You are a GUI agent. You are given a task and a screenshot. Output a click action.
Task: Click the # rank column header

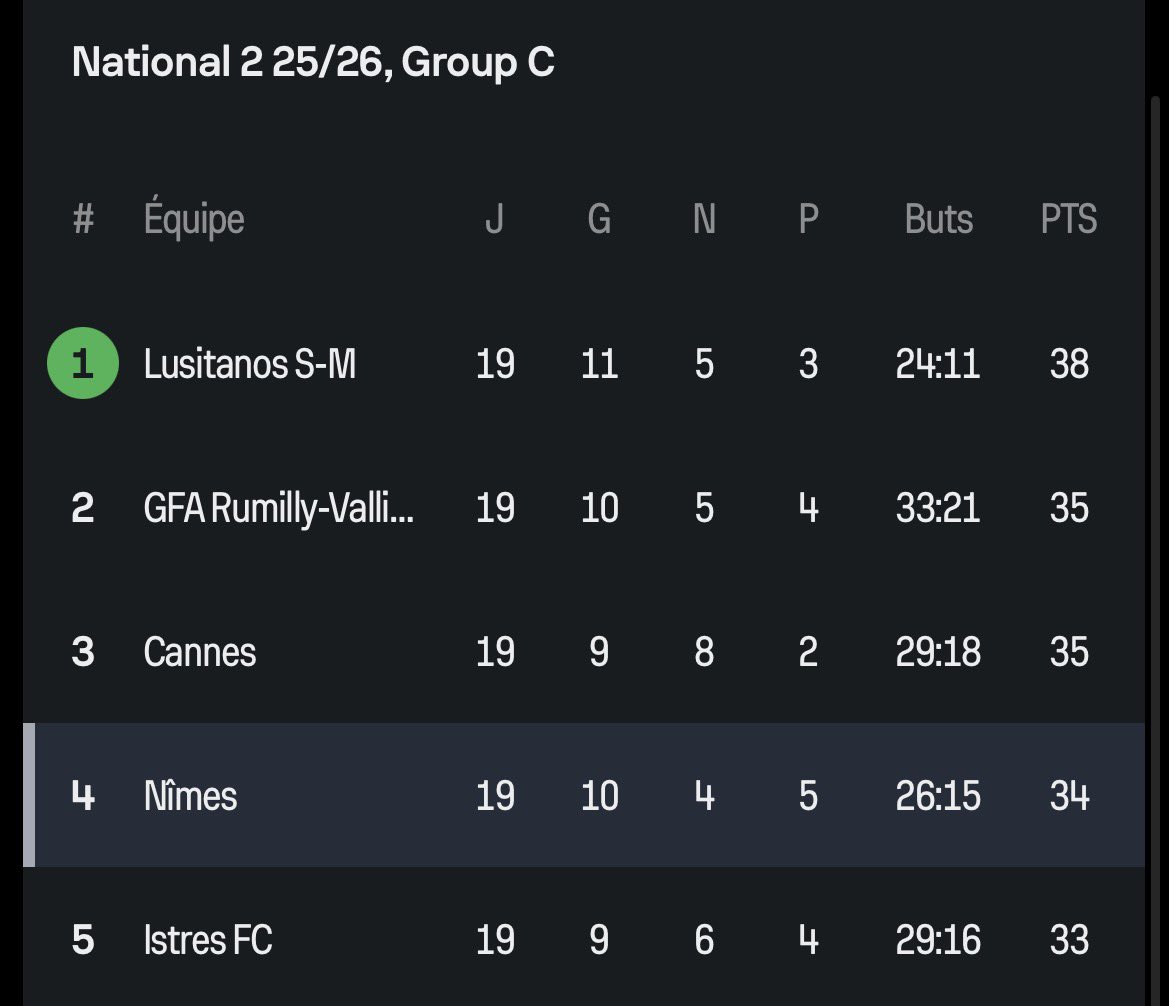(84, 219)
